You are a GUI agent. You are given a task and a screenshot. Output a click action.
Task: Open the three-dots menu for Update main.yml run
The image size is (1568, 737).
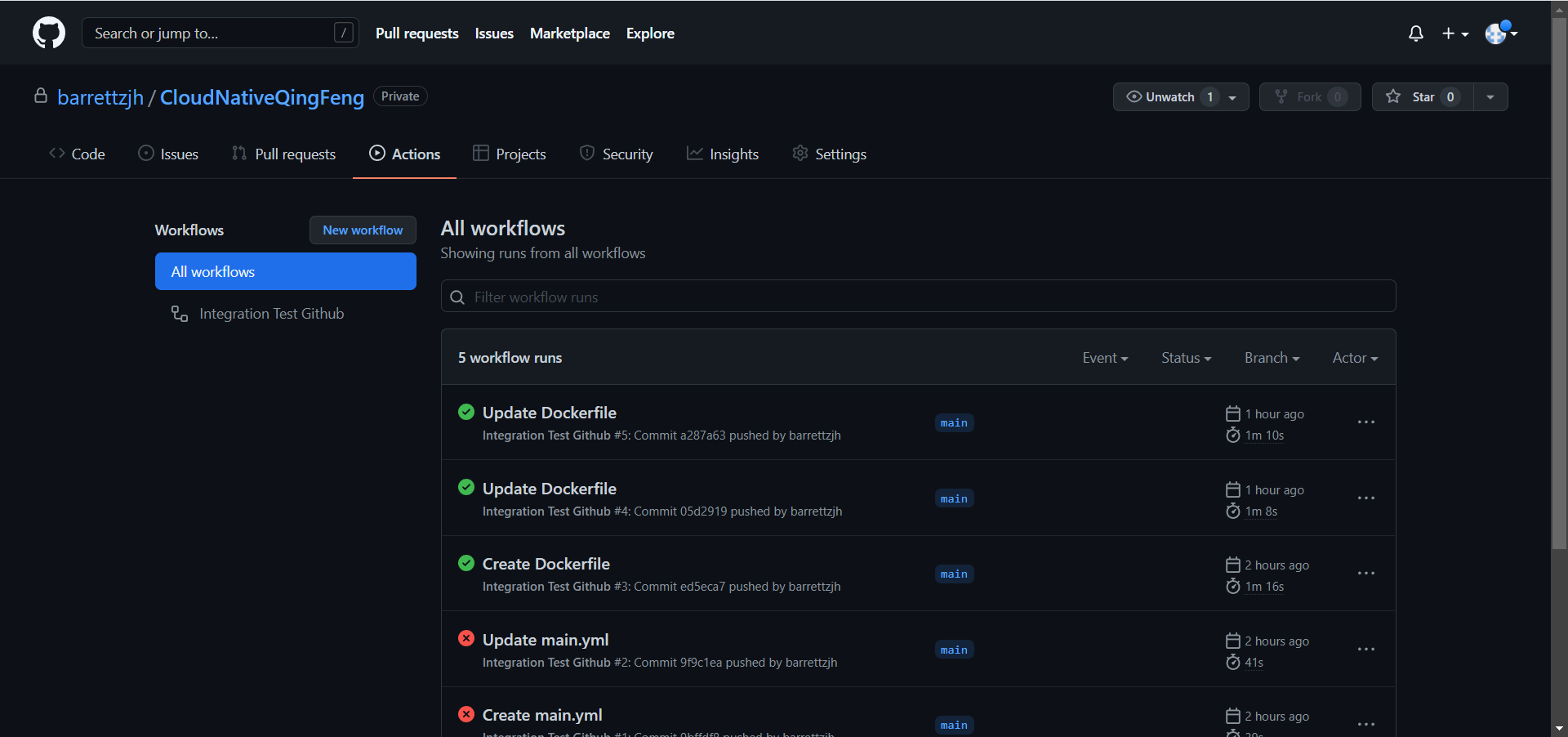click(1366, 650)
